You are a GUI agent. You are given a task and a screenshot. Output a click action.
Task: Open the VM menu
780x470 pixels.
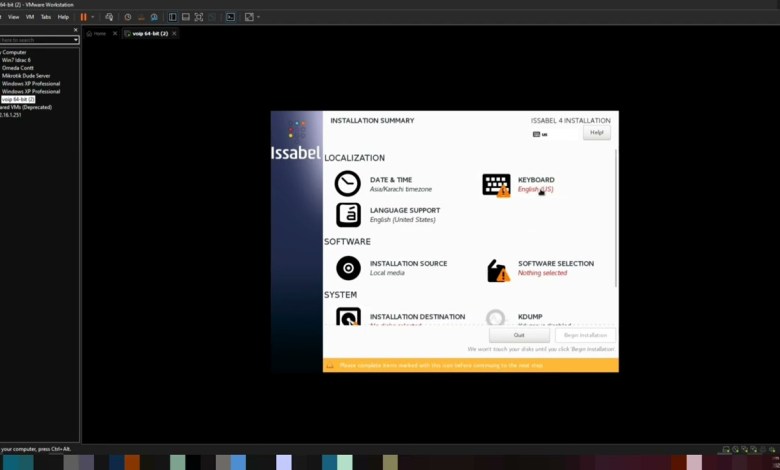tap(30, 17)
